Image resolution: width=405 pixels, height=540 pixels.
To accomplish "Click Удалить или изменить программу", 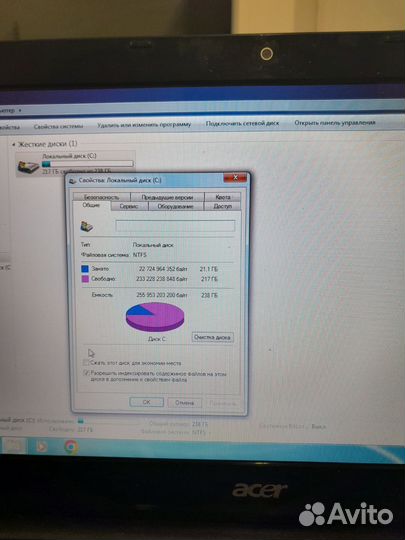I will point(144,124).
